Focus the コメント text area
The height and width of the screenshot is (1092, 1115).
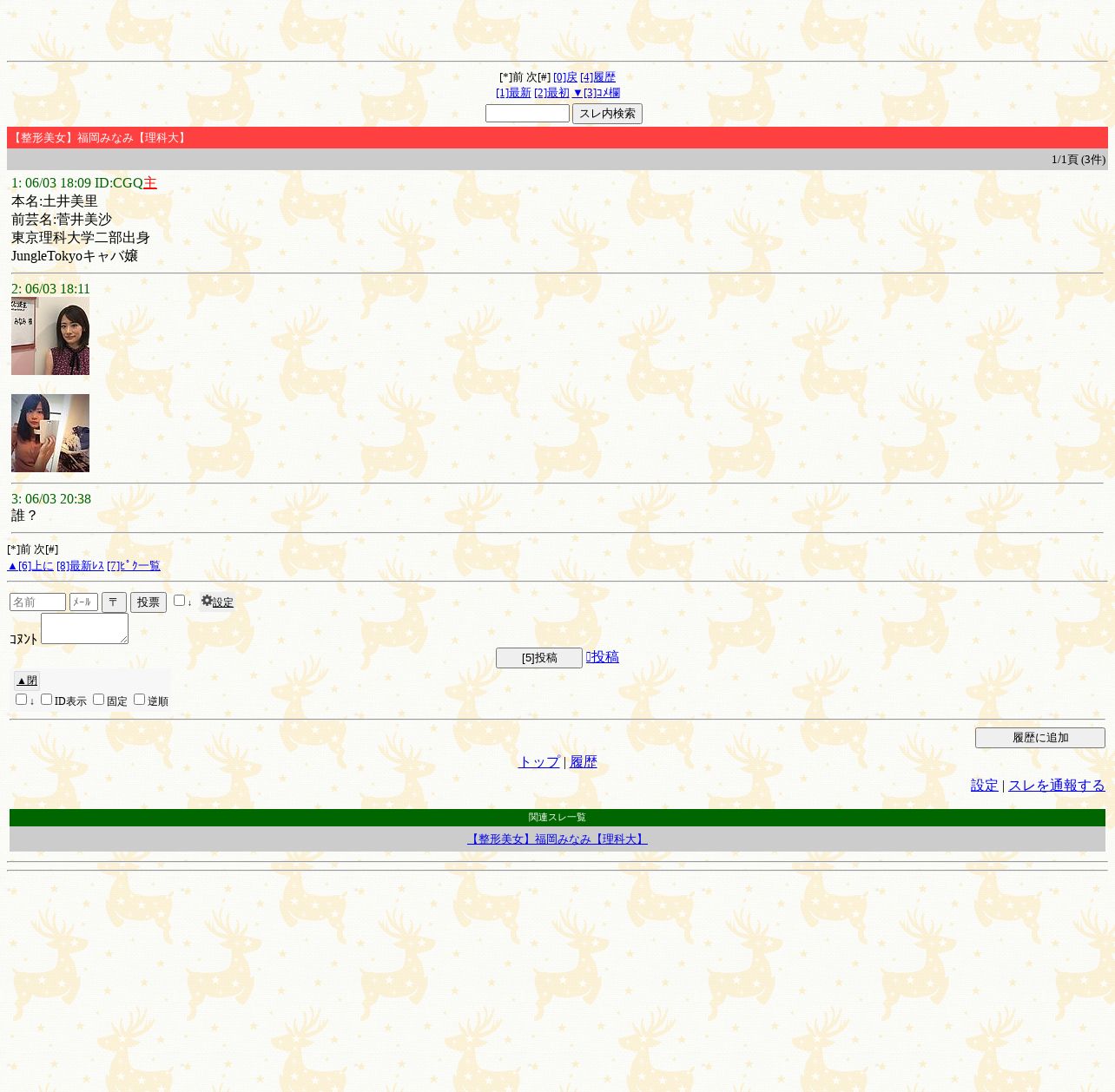(x=84, y=628)
